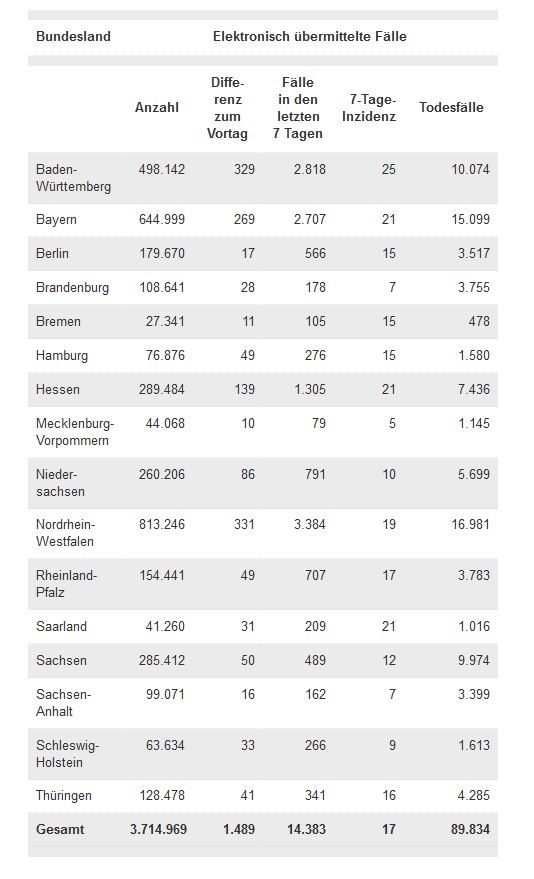Image resolution: width=534 pixels, height=879 pixels.
Task: Select the Todesfälle column header
Action: [x=451, y=108]
